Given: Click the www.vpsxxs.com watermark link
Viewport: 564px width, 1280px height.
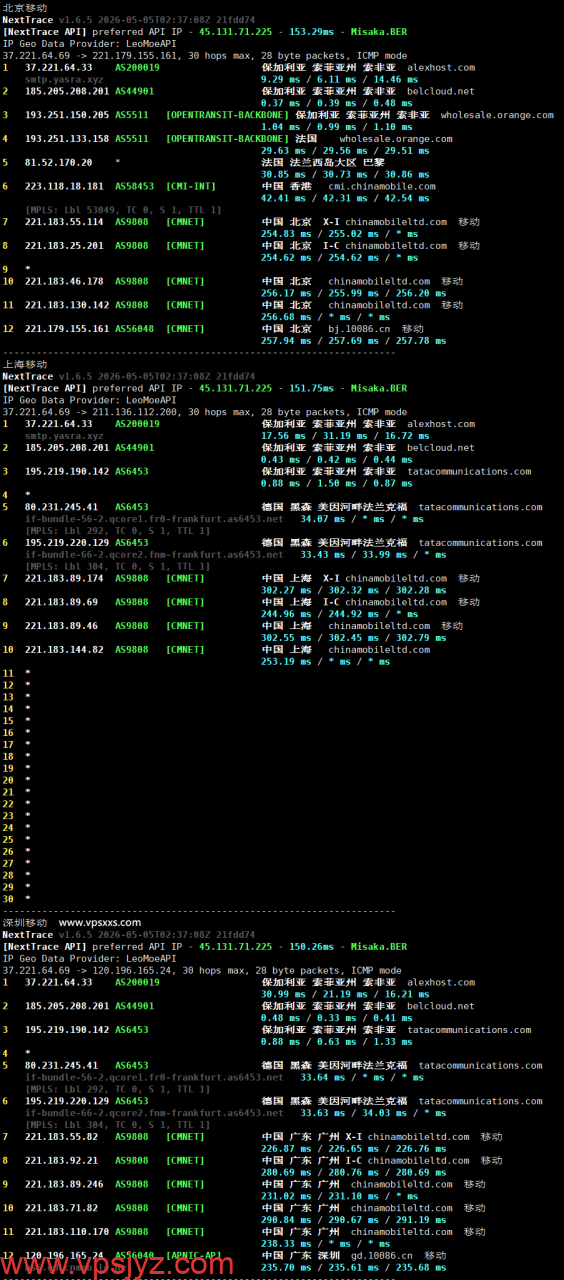Looking at the screenshot, I should coord(100,922).
